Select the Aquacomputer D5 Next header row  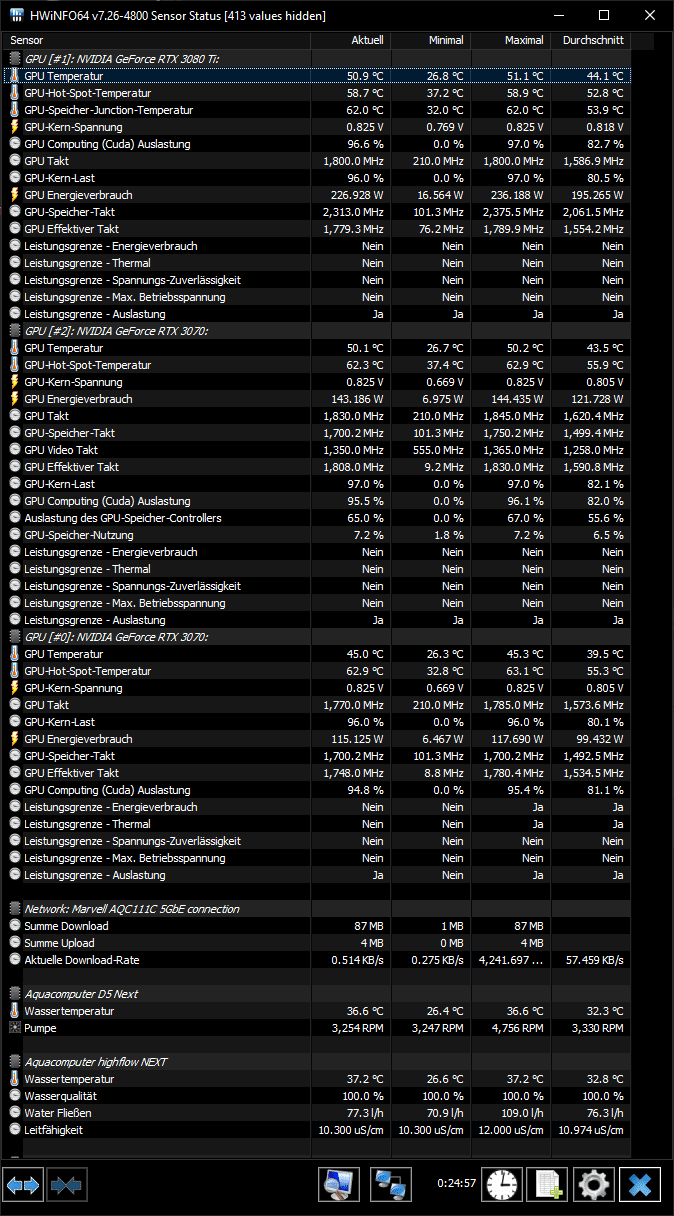point(81,994)
